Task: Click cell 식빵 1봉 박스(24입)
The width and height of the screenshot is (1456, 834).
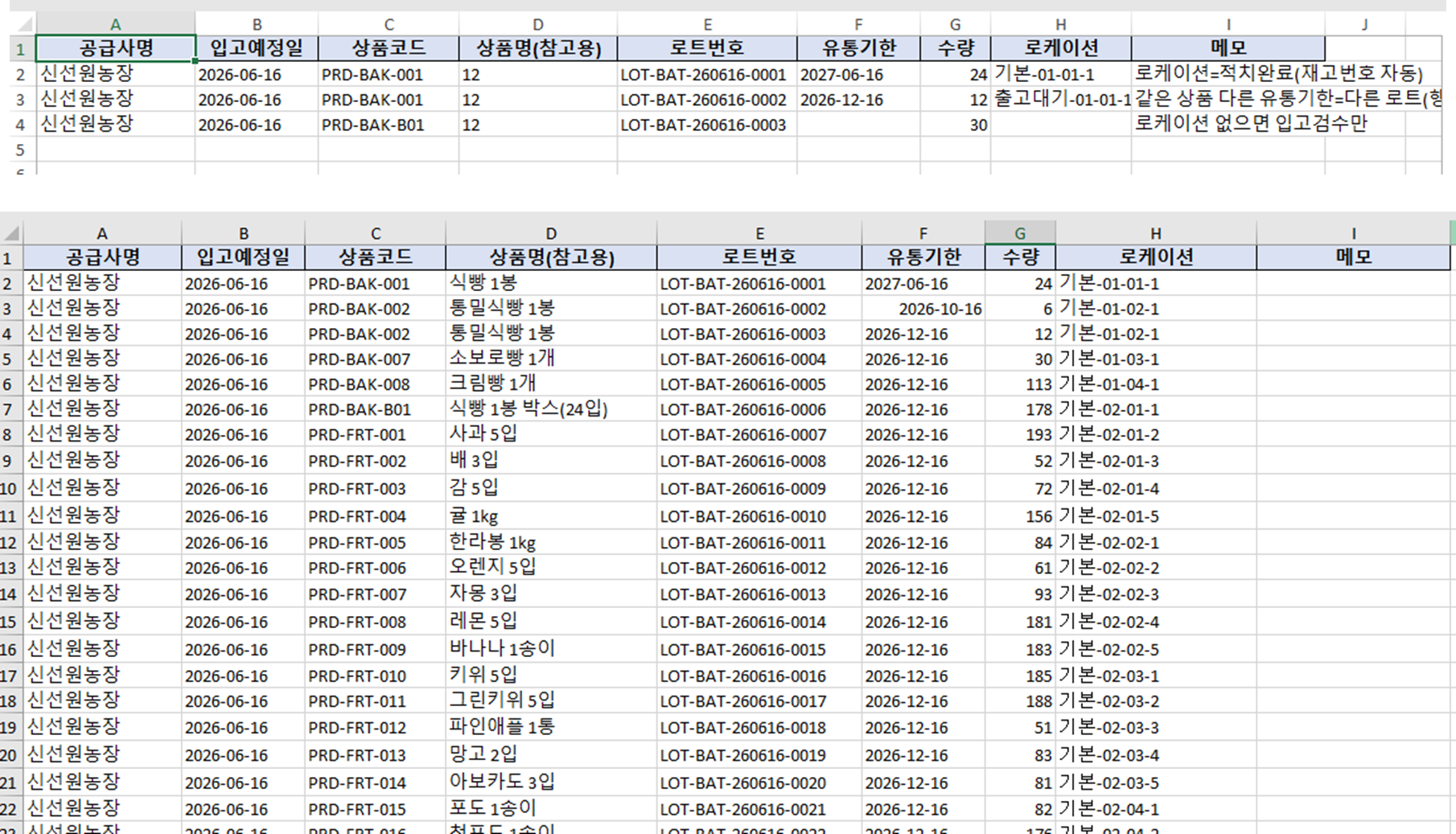Action: tap(550, 409)
